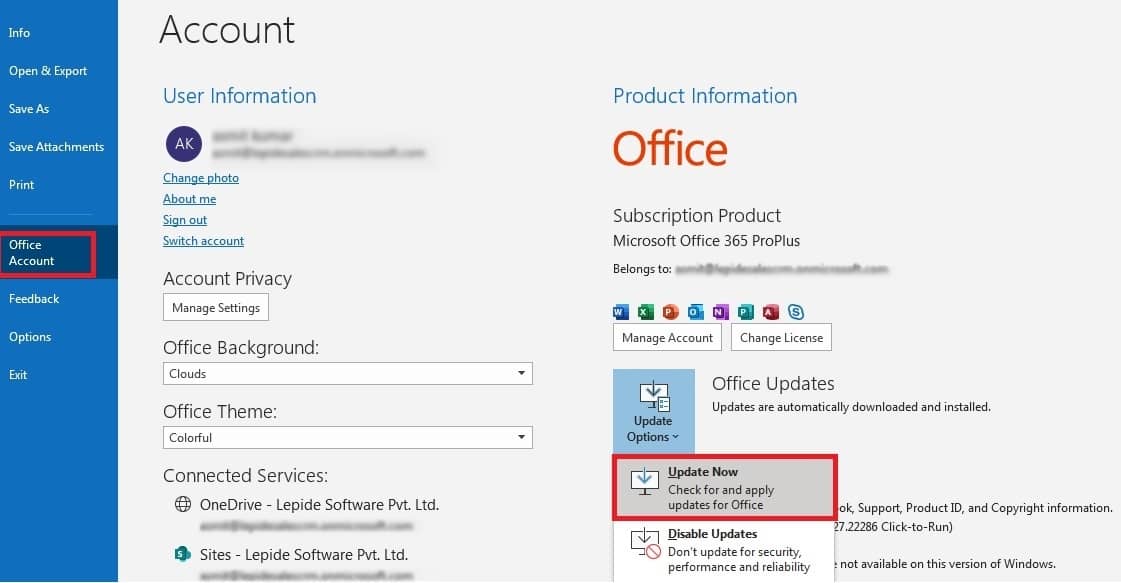The width and height of the screenshot is (1121, 583).
Task: Select Save As in the sidebar
Action: tap(29, 109)
